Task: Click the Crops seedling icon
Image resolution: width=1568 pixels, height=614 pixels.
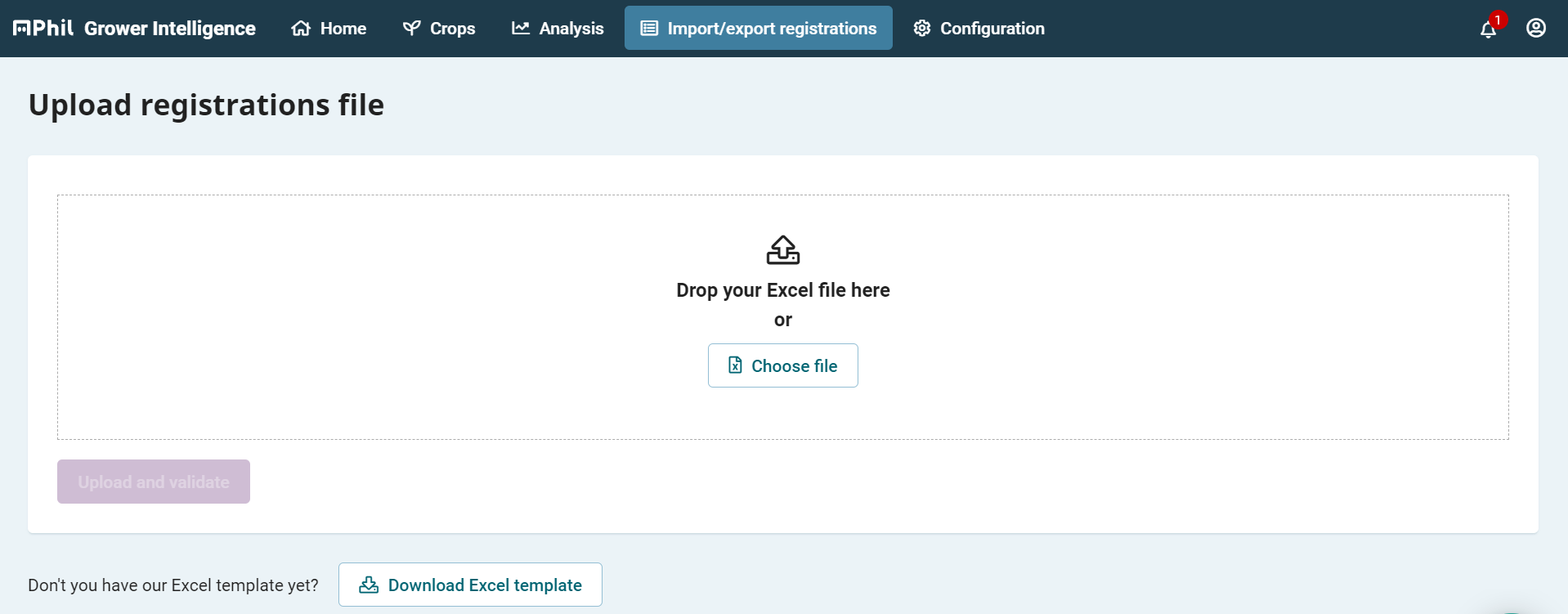Action: pyautogui.click(x=411, y=29)
